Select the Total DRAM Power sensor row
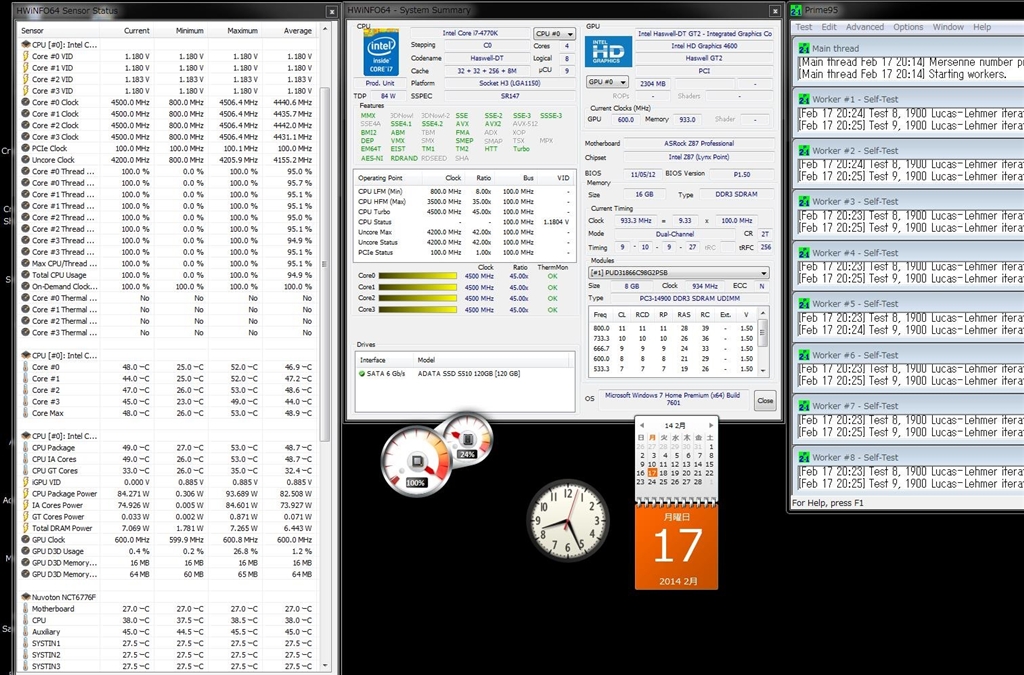This screenshot has height=675, width=1024. click(168, 528)
